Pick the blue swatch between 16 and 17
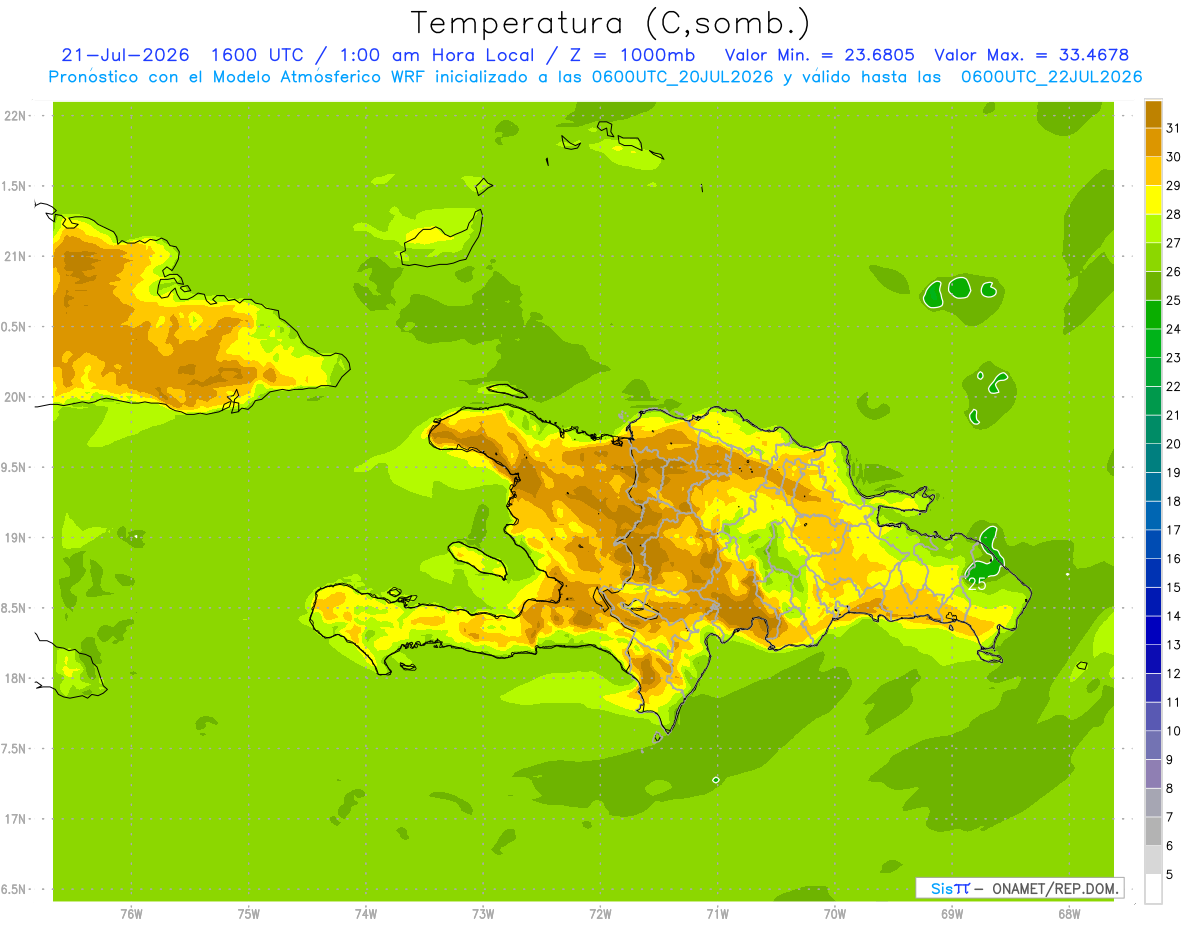The width and height of the screenshot is (1200, 927). click(1153, 544)
